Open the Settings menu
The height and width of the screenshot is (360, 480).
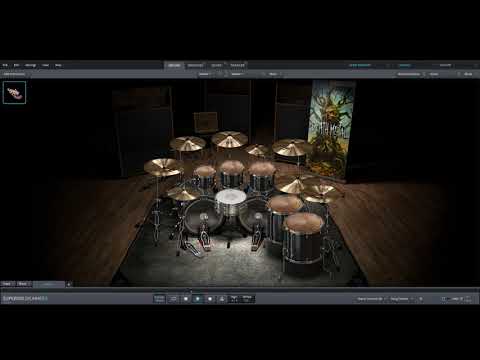point(30,65)
